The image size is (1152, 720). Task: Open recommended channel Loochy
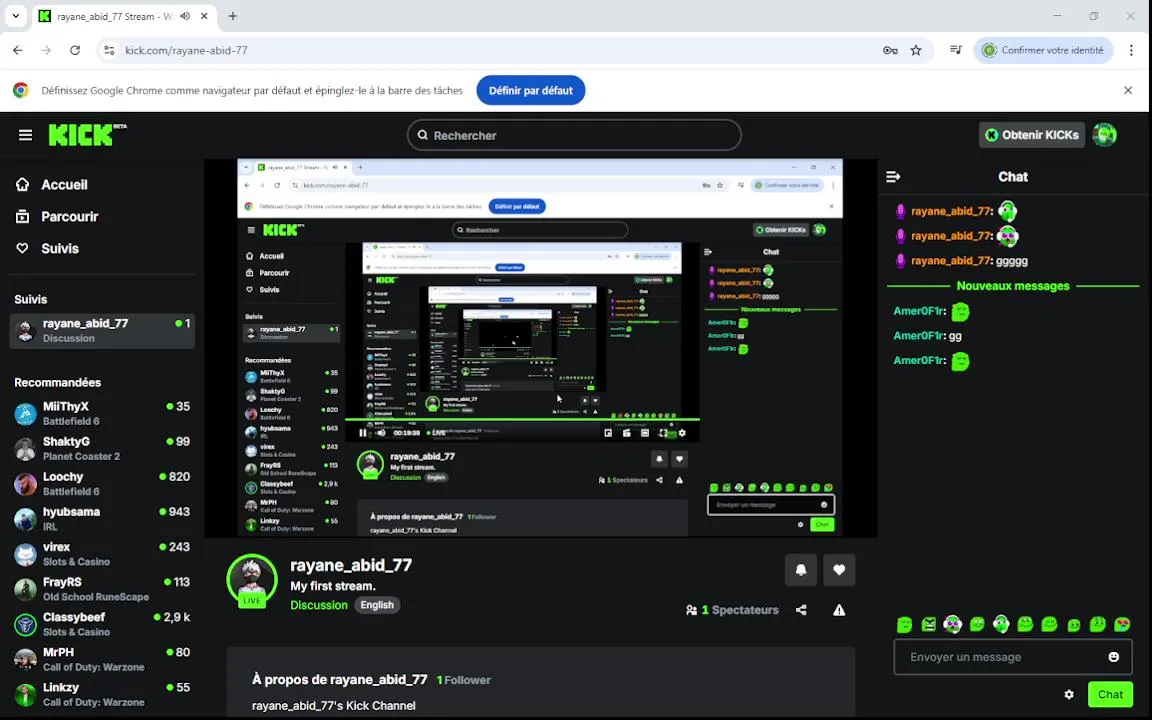pos(102,483)
